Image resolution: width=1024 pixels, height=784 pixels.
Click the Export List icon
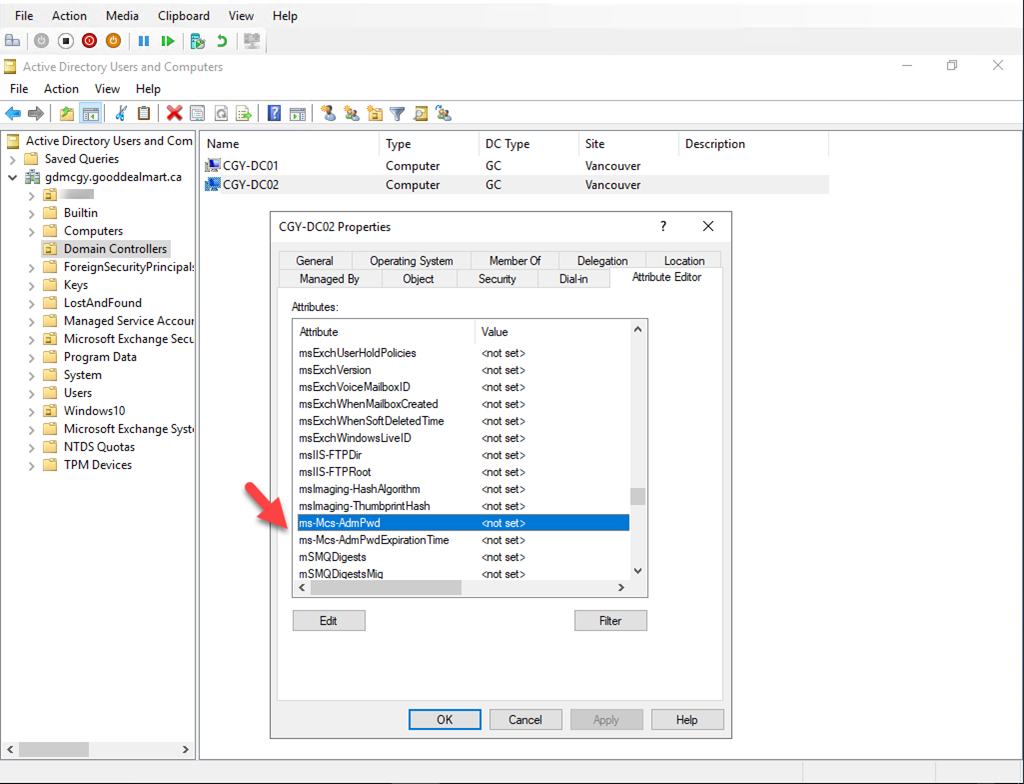(x=244, y=114)
